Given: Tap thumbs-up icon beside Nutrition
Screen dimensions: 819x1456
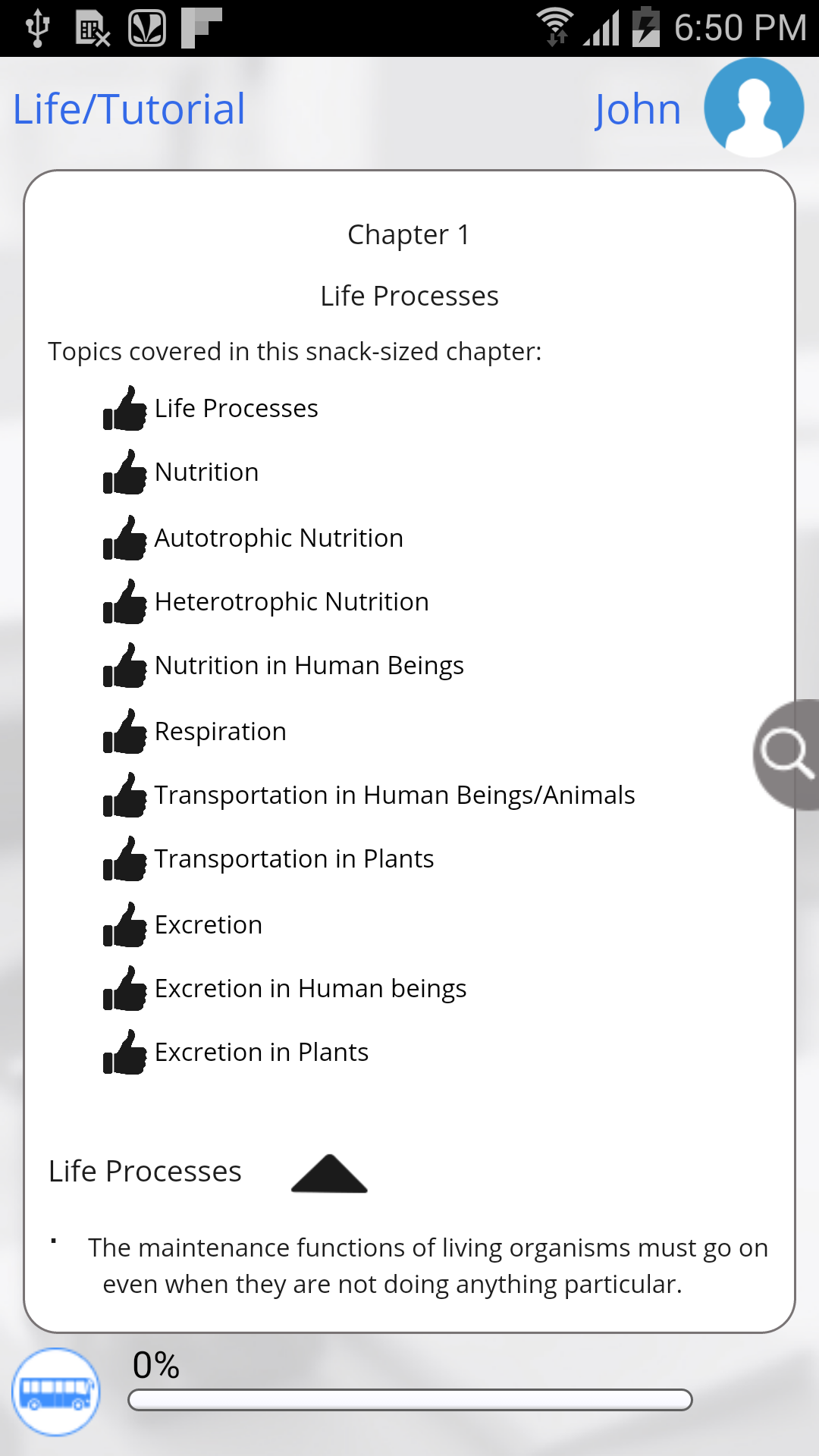Looking at the screenshot, I should pos(125,472).
